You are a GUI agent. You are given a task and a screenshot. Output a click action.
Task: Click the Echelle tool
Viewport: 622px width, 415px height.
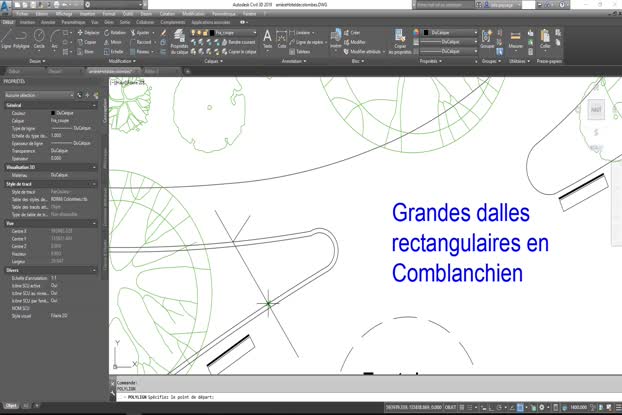tap(113, 52)
